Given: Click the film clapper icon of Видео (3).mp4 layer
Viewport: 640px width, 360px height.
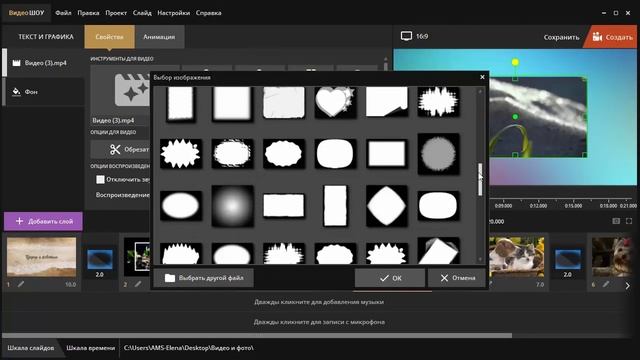Looking at the screenshot, I should (16, 63).
